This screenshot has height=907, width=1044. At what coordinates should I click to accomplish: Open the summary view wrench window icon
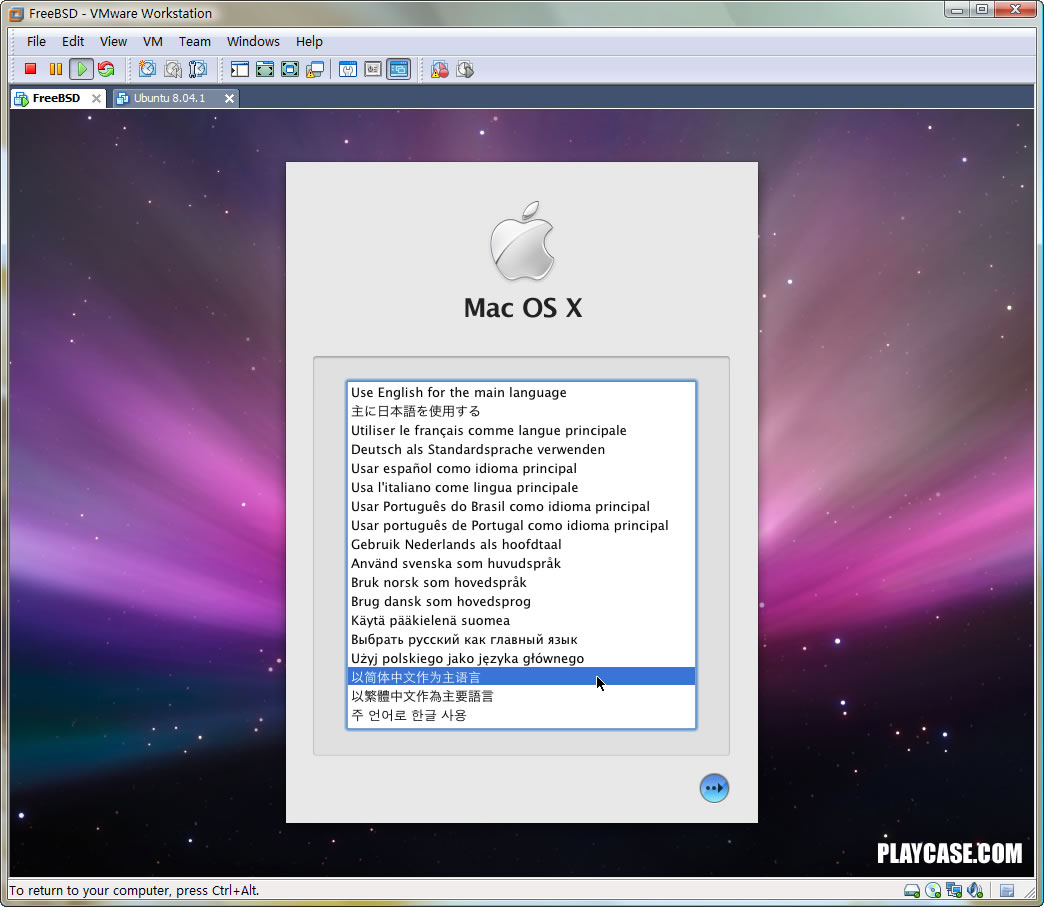[348, 69]
